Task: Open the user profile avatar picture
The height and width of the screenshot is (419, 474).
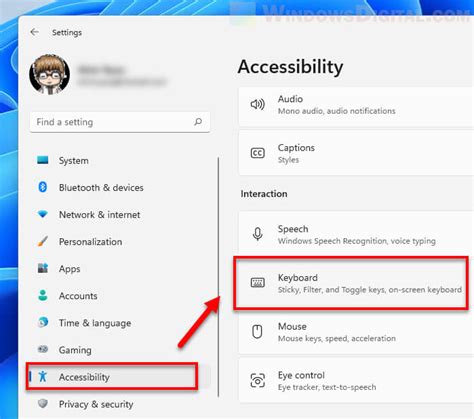Action: 50,75
